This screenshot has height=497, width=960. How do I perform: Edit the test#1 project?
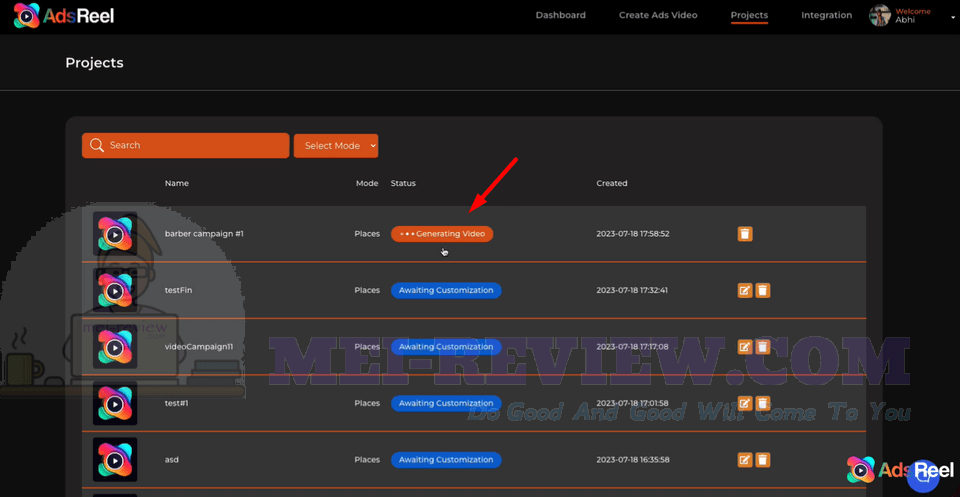point(744,403)
